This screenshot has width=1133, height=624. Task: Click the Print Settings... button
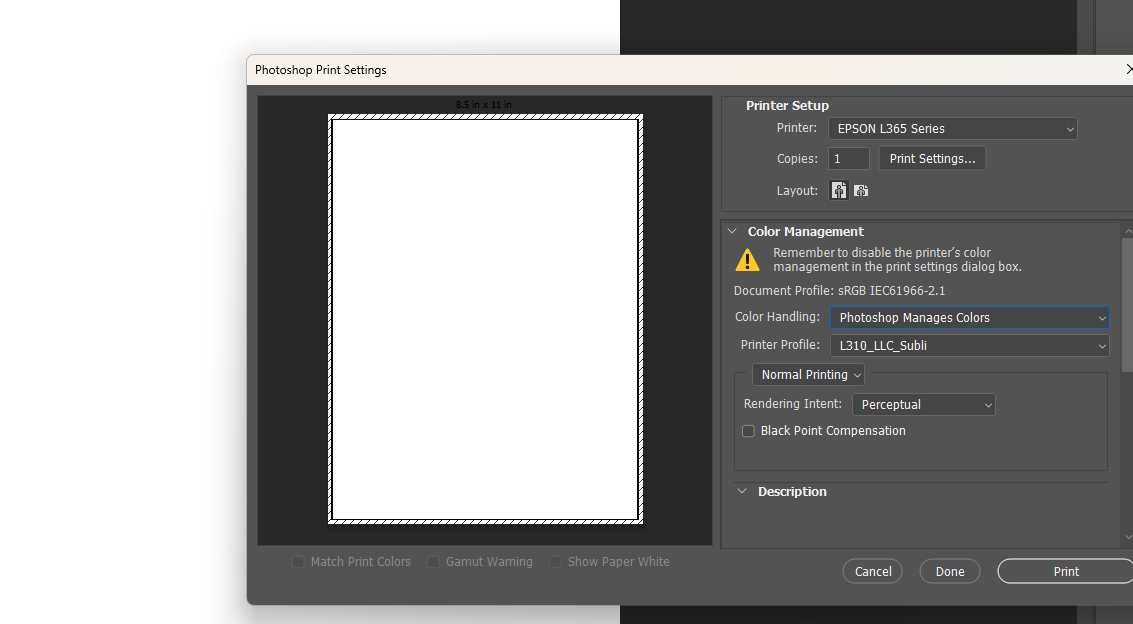click(x=932, y=159)
